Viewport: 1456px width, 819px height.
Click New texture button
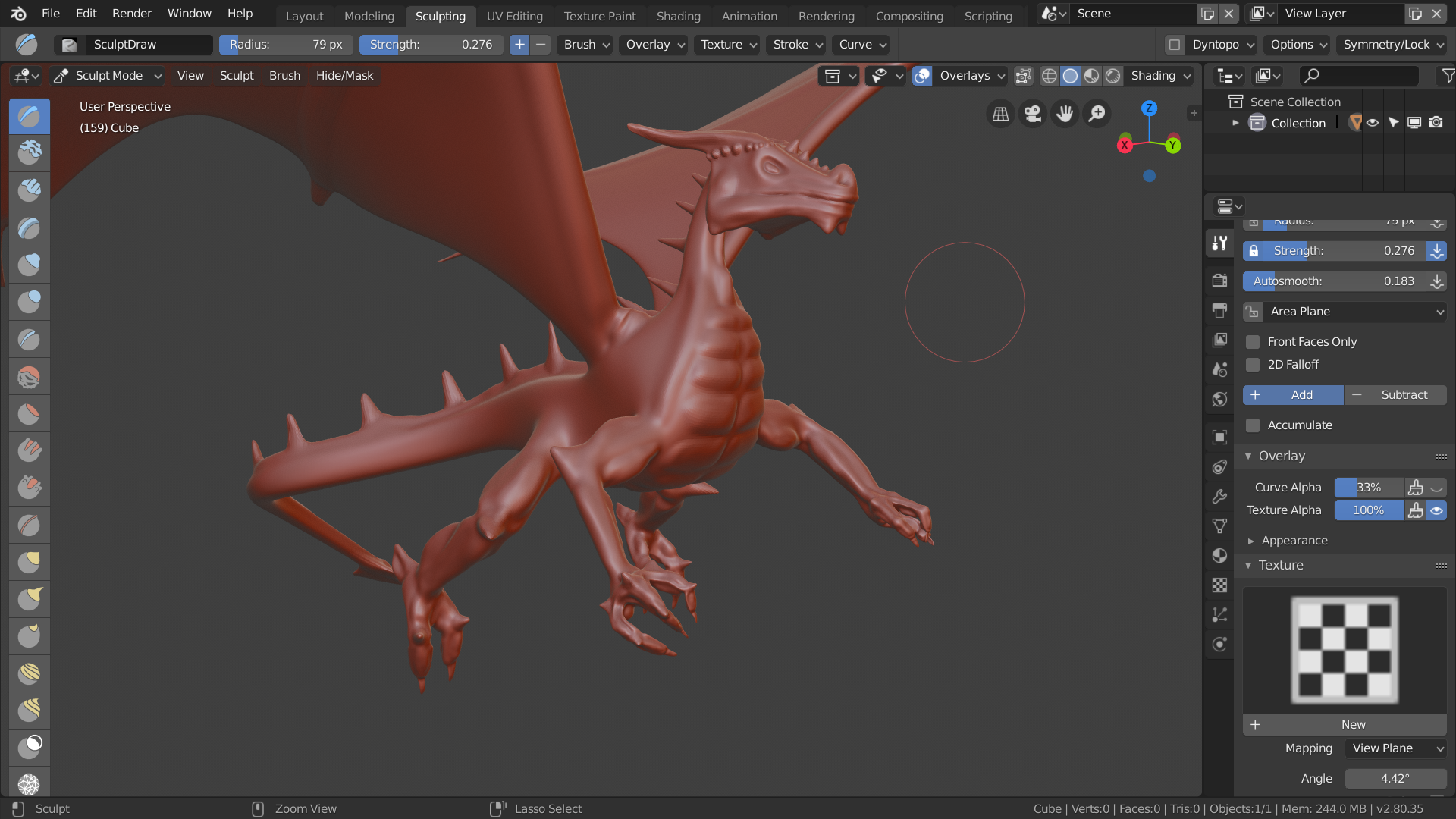[x=1345, y=725]
